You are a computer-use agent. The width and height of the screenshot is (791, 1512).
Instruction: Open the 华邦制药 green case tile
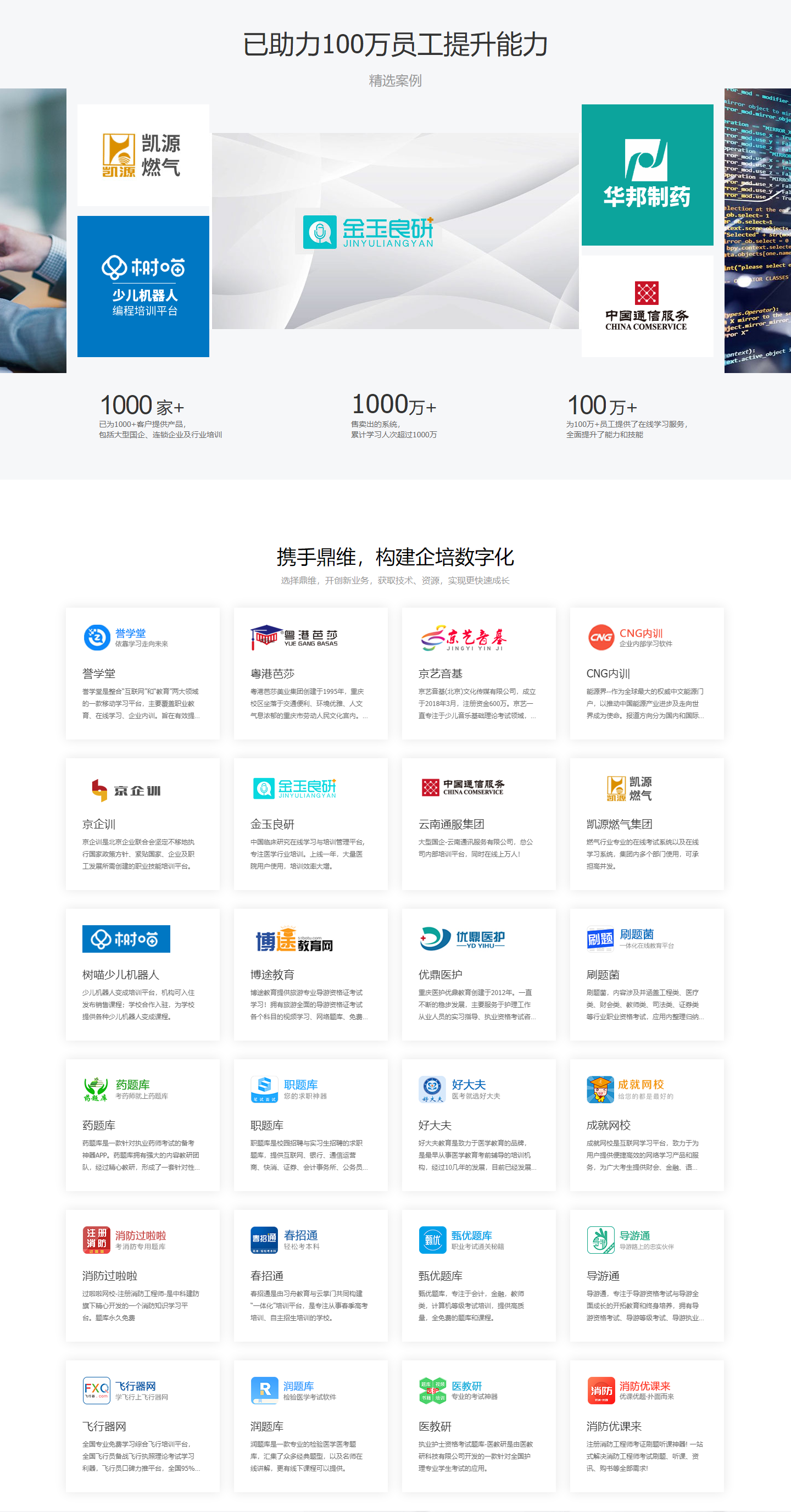(647, 175)
